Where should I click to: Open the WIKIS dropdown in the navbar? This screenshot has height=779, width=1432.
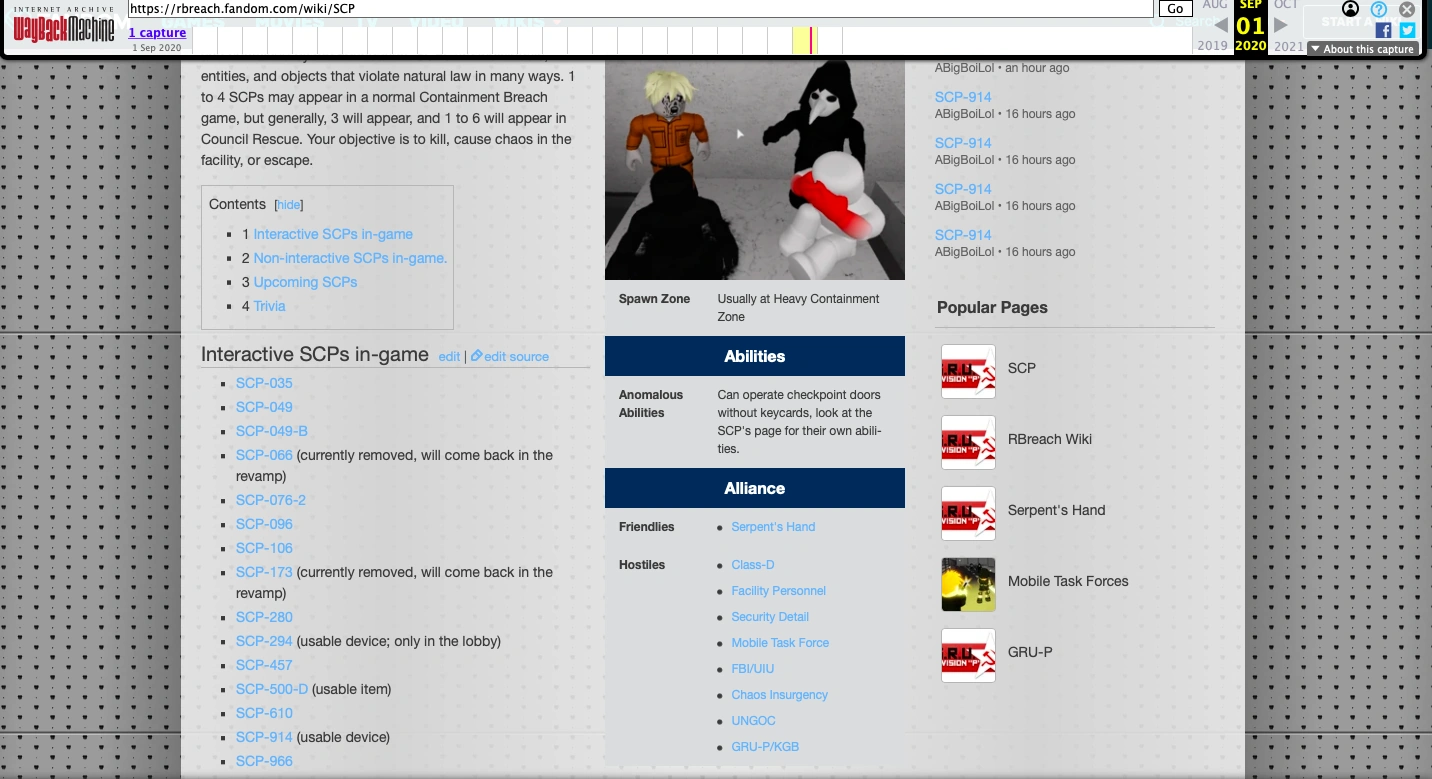[519, 20]
